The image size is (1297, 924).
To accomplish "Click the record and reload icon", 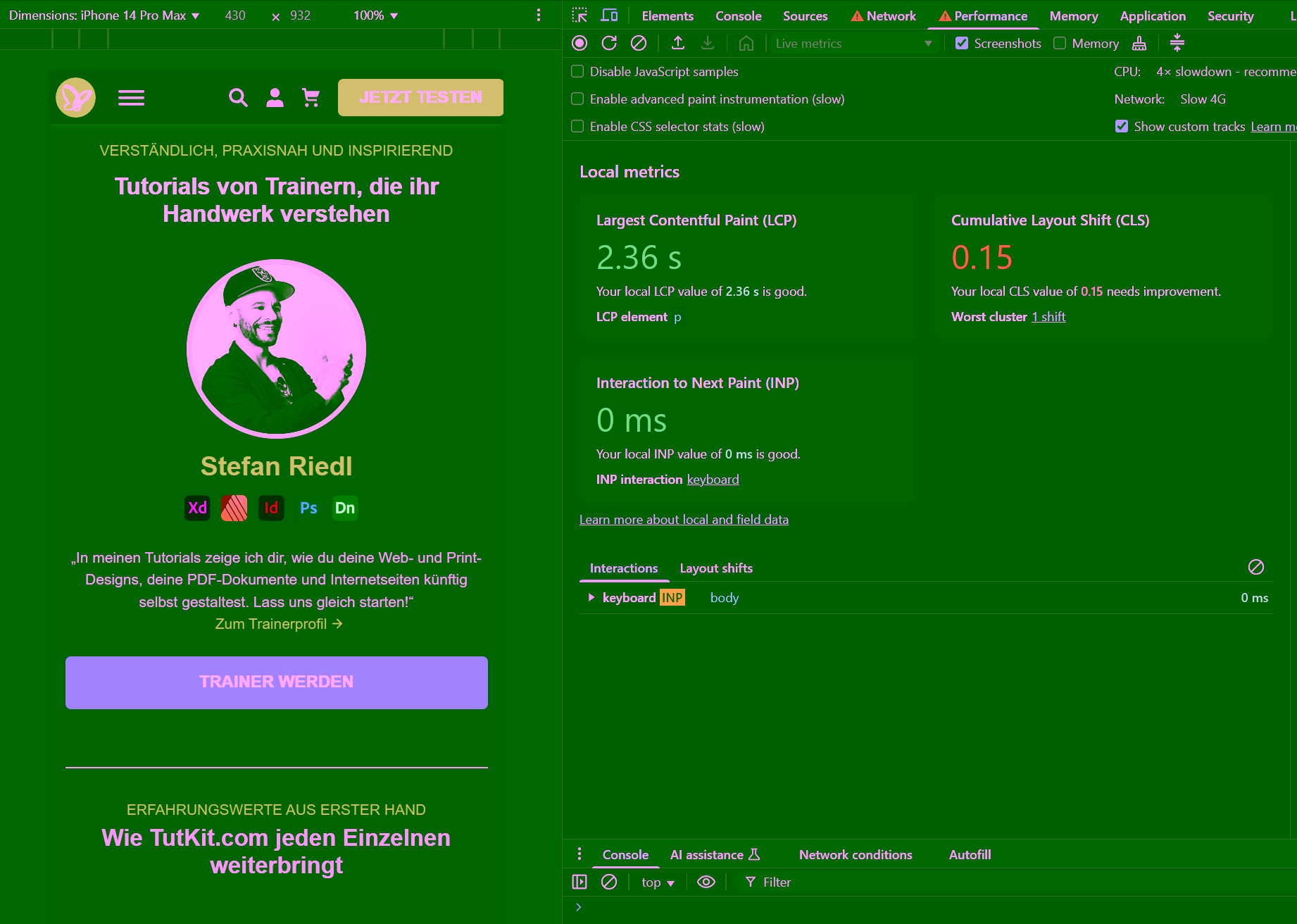I will [x=609, y=44].
